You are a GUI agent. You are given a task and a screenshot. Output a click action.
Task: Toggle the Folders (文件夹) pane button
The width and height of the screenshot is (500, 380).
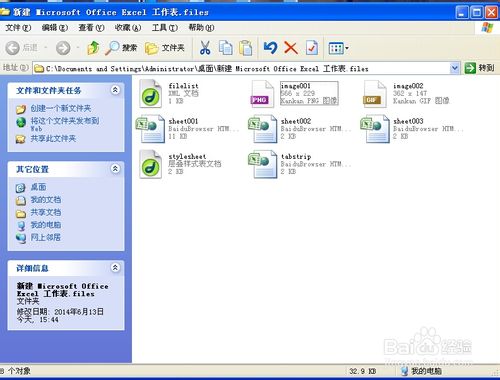(165, 48)
